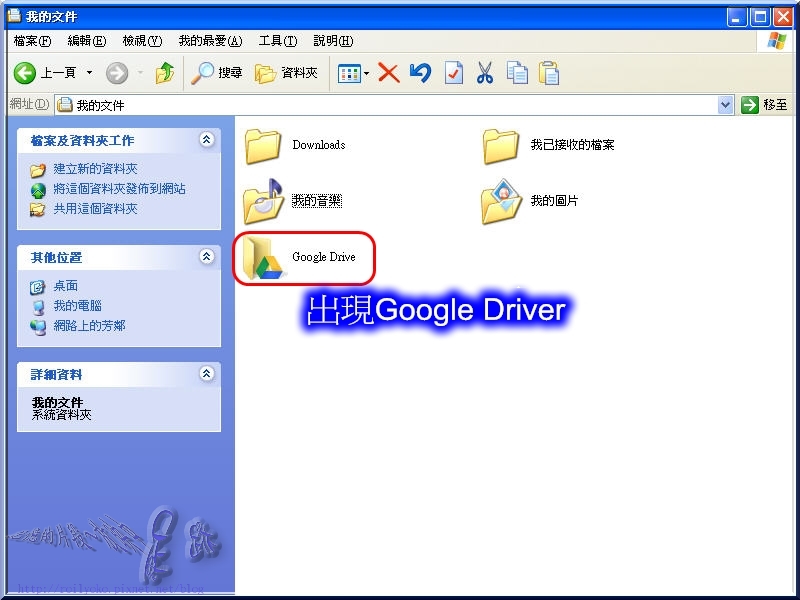Maximize the 我的文件 window
800x600 pixels.
pos(760,17)
